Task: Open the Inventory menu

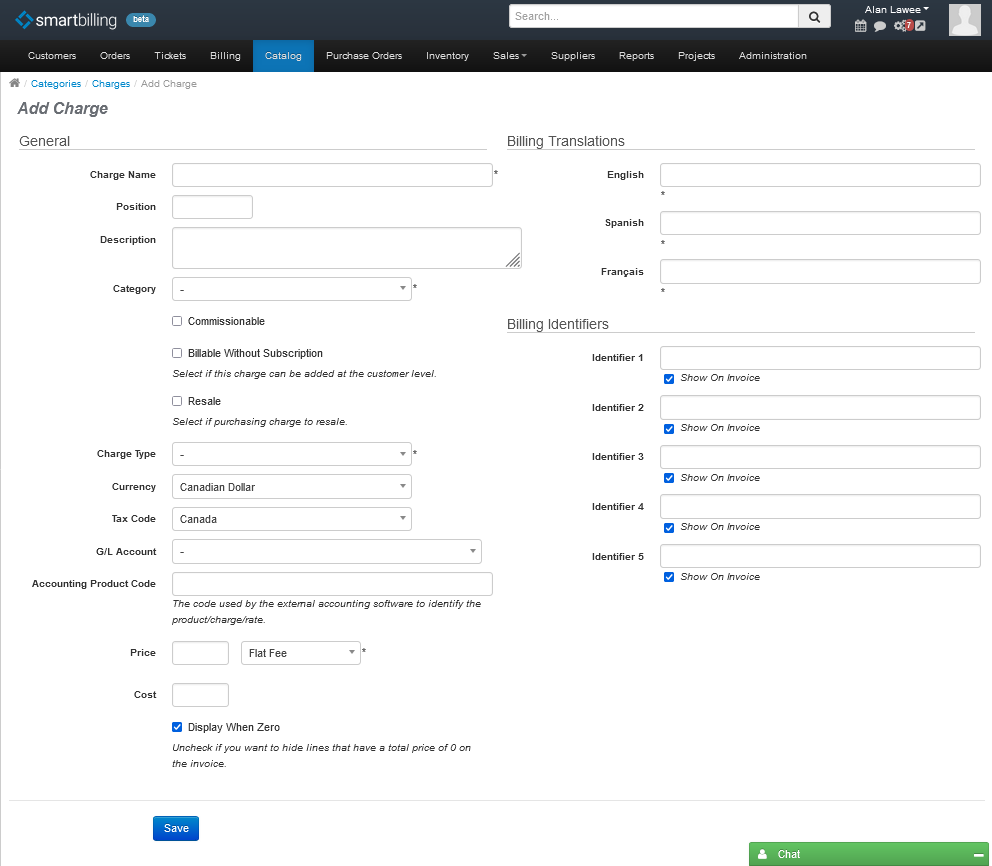Action: click(x=447, y=56)
